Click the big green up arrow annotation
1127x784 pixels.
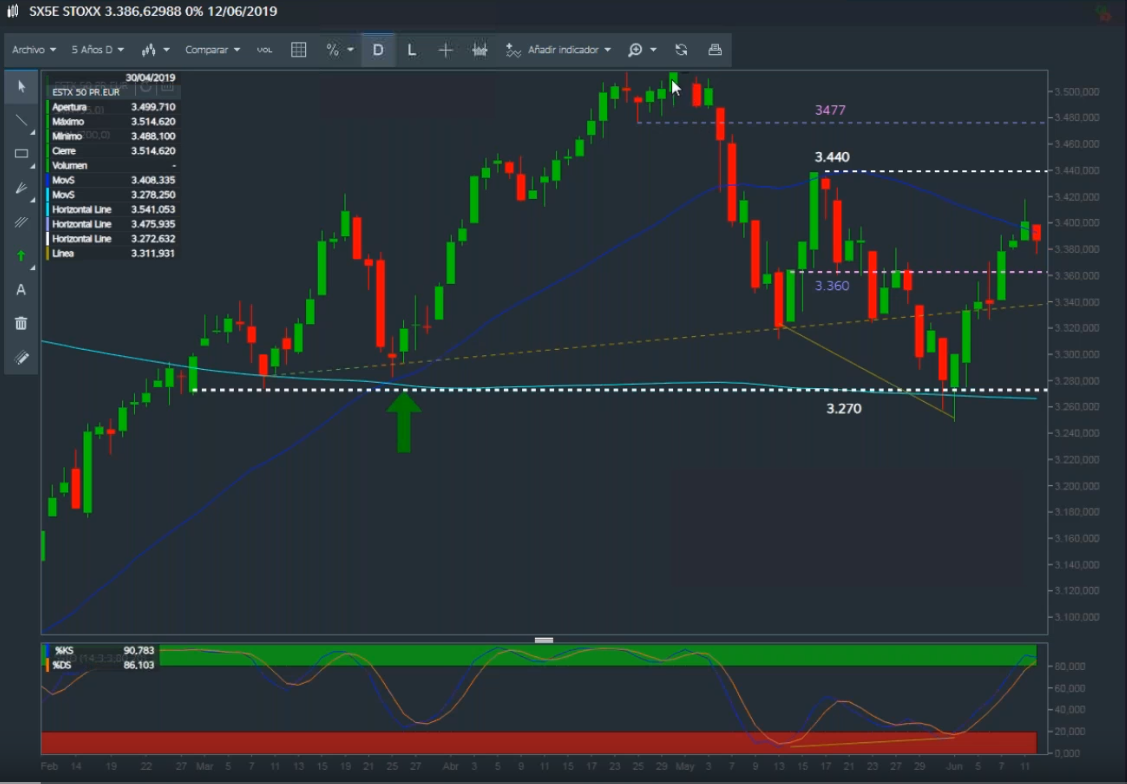[404, 422]
